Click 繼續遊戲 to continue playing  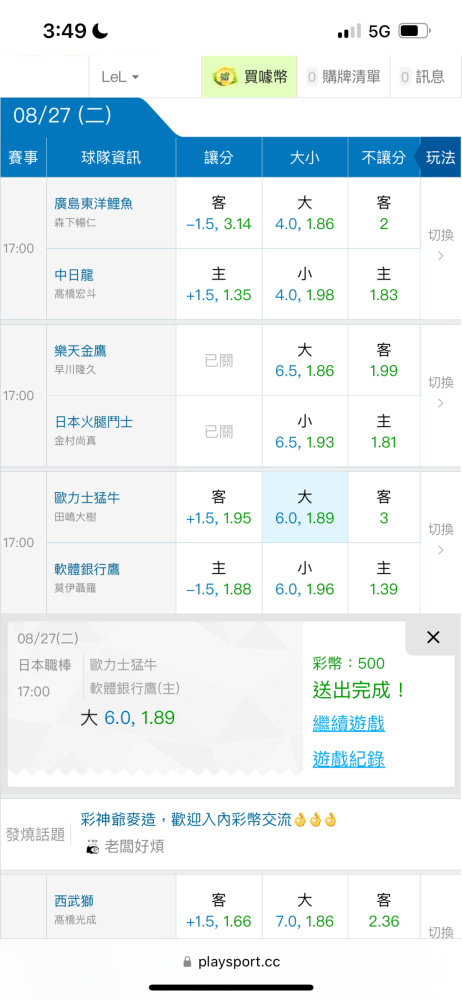[348, 723]
